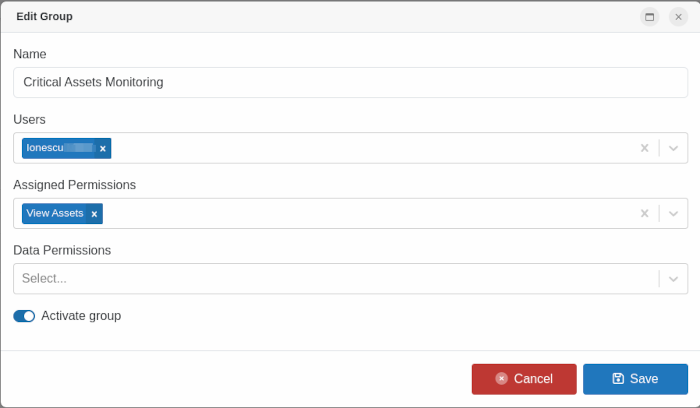Toggle the Activate group switch
The image size is (700, 408).
click(24, 316)
